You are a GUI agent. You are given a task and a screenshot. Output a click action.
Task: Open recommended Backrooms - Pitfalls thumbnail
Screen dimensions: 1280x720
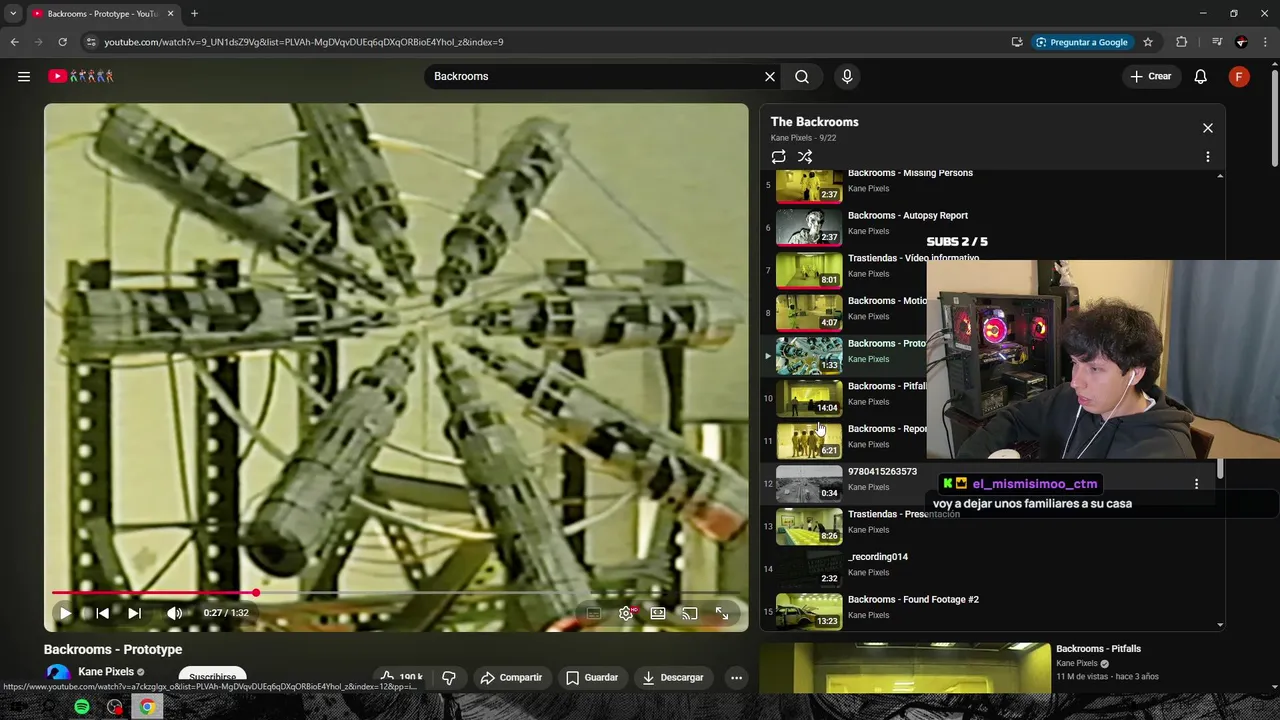click(905, 667)
